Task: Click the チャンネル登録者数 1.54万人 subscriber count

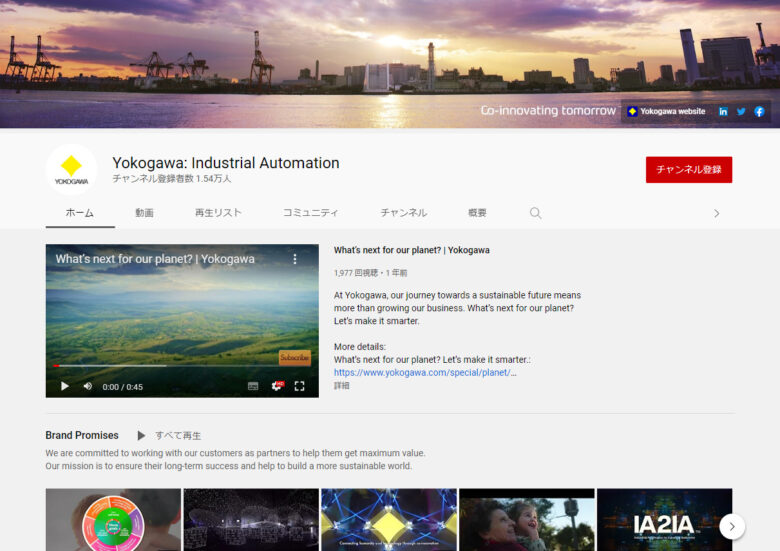Action: point(172,179)
